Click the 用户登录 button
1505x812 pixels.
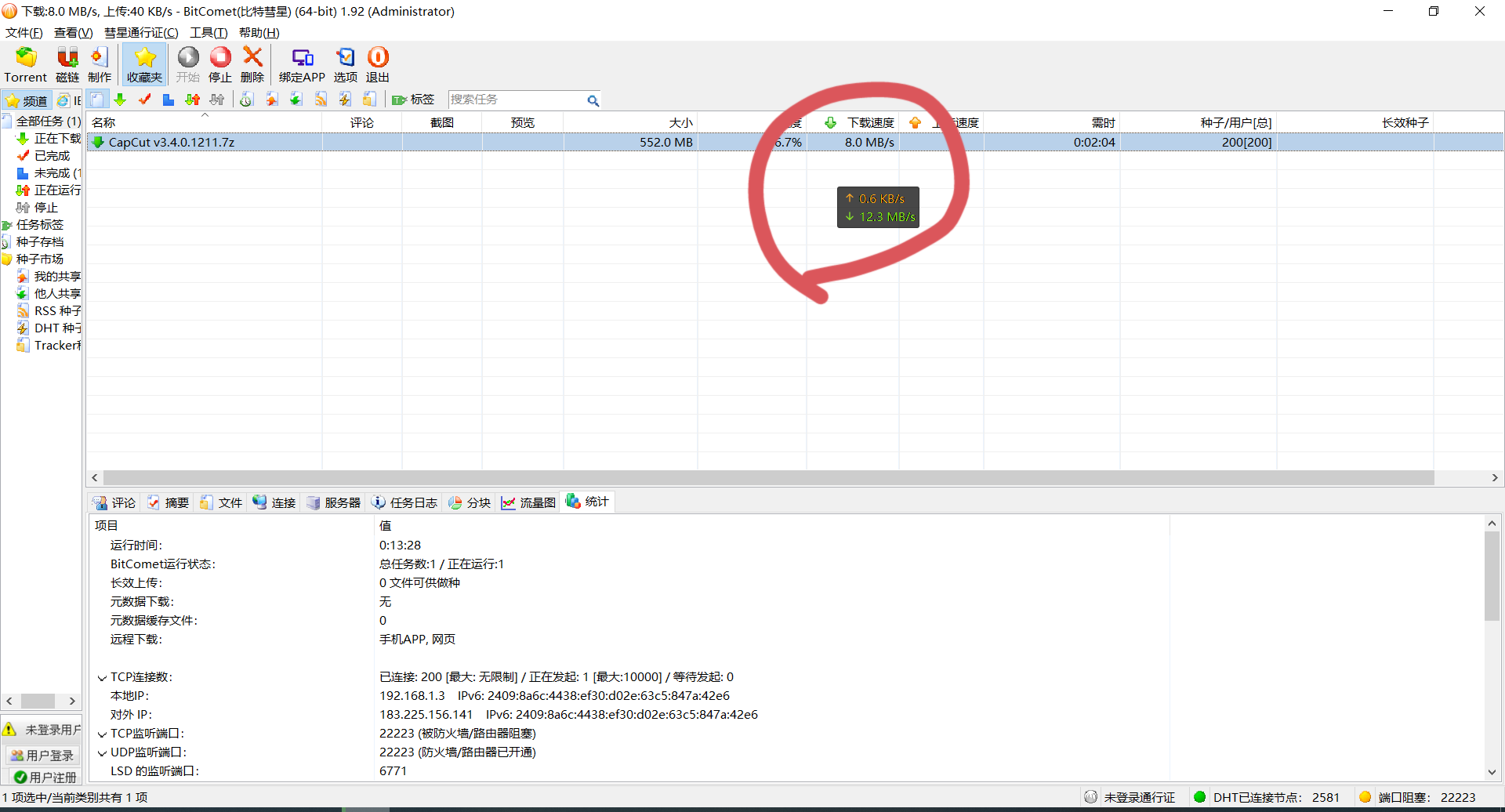(x=42, y=756)
